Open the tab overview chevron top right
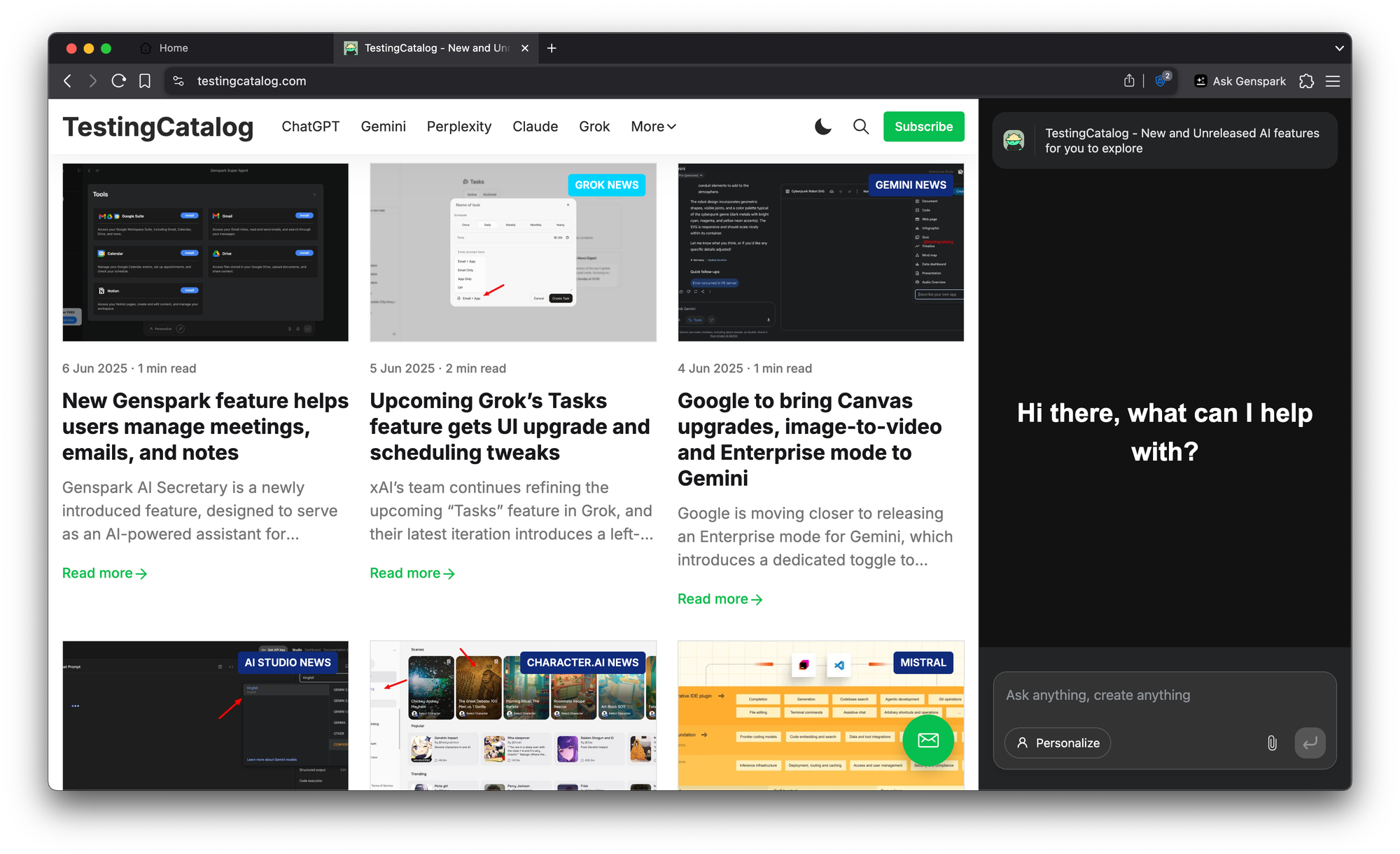The width and height of the screenshot is (1400, 854). pyautogui.click(x=1339, y=48)
